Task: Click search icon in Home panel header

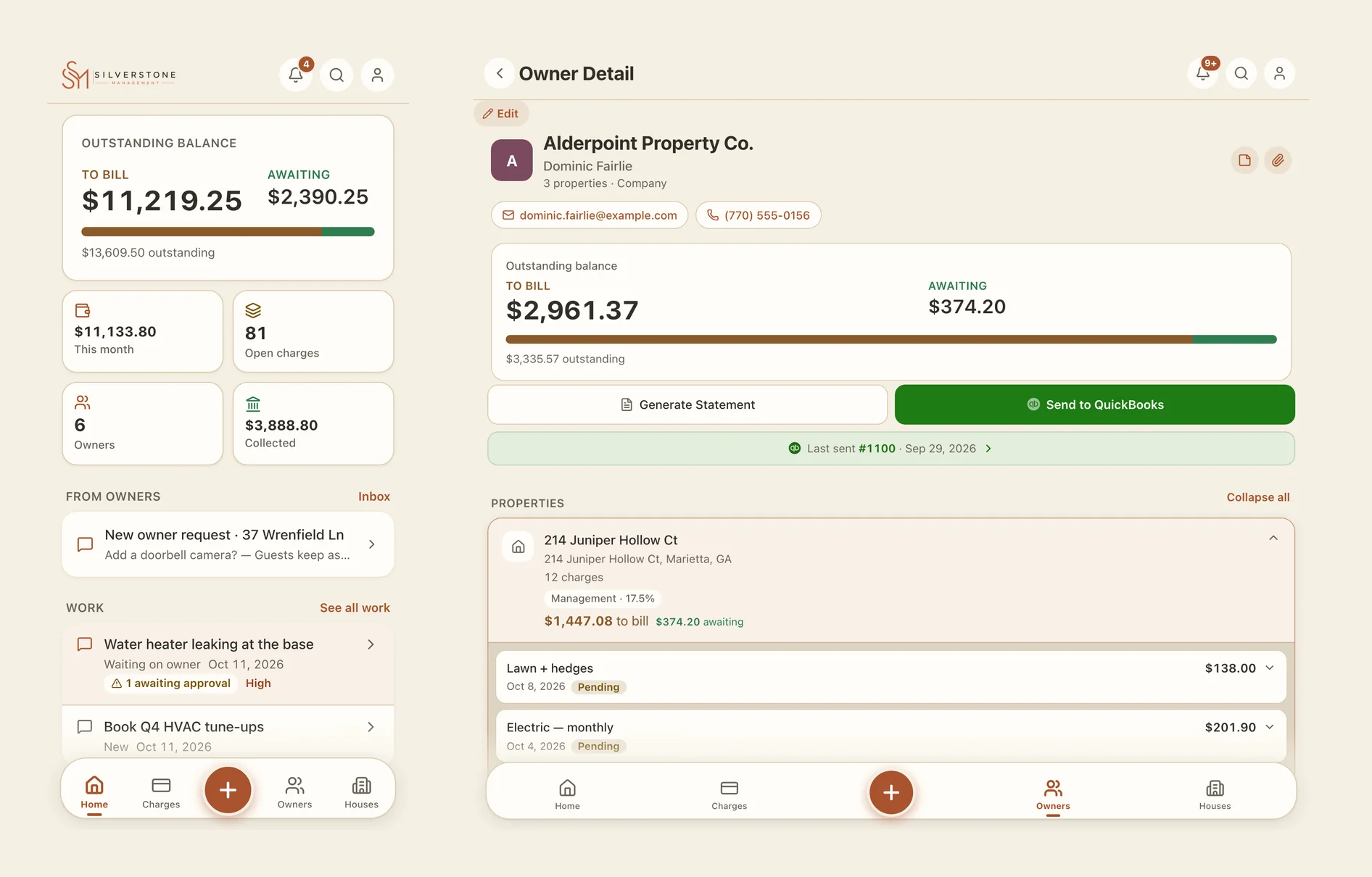Action: 336,75
